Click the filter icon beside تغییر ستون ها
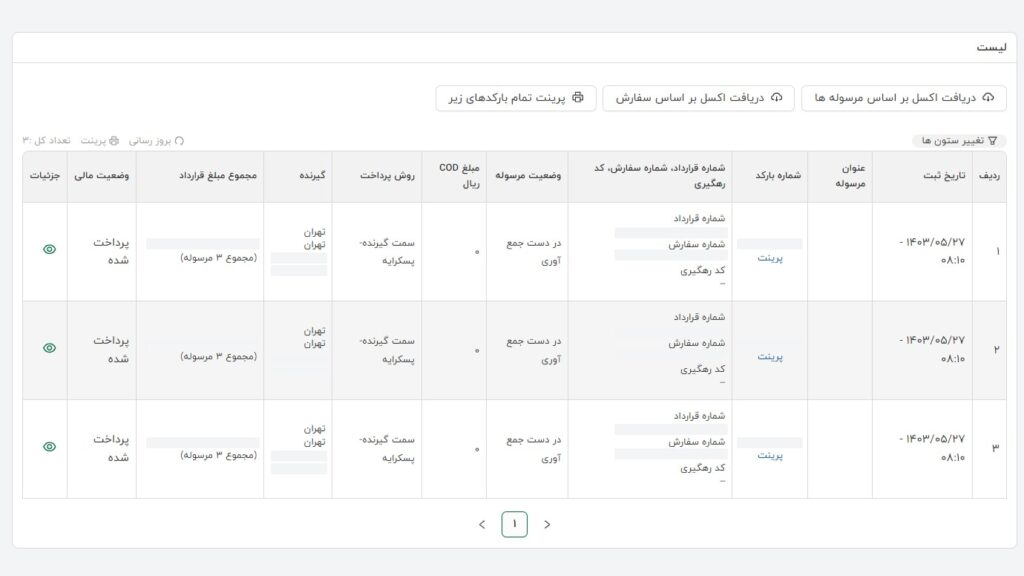The width and height of the screenshot is (1024, 576). pyautogui.click(x=992, y=141)
